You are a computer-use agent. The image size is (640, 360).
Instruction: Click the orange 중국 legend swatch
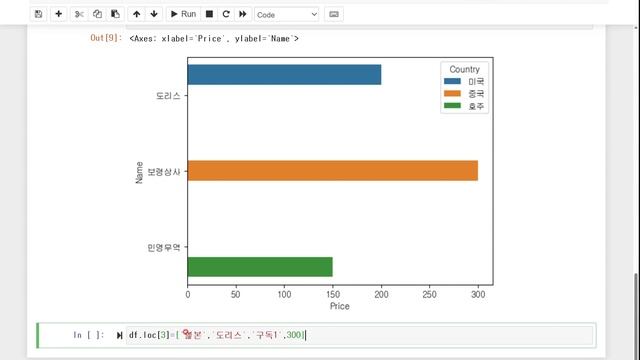click(452, 93)
